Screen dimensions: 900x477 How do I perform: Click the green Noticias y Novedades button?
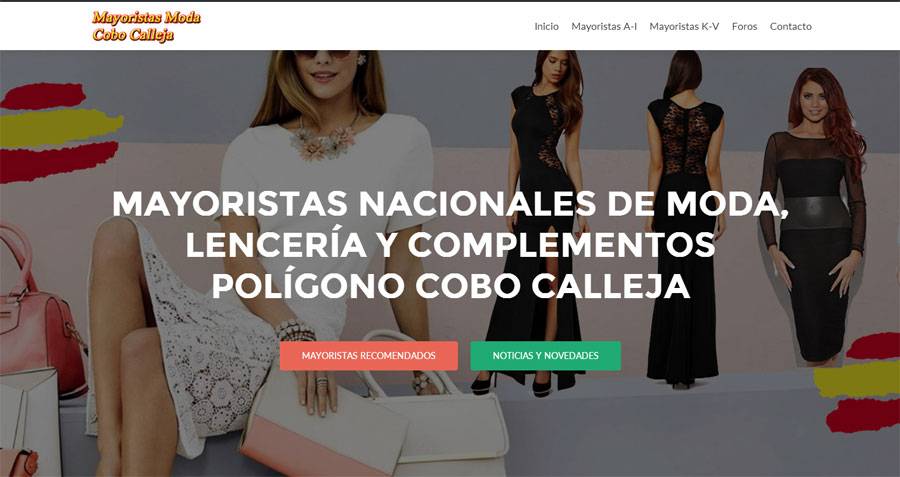(x=545, y=356)
